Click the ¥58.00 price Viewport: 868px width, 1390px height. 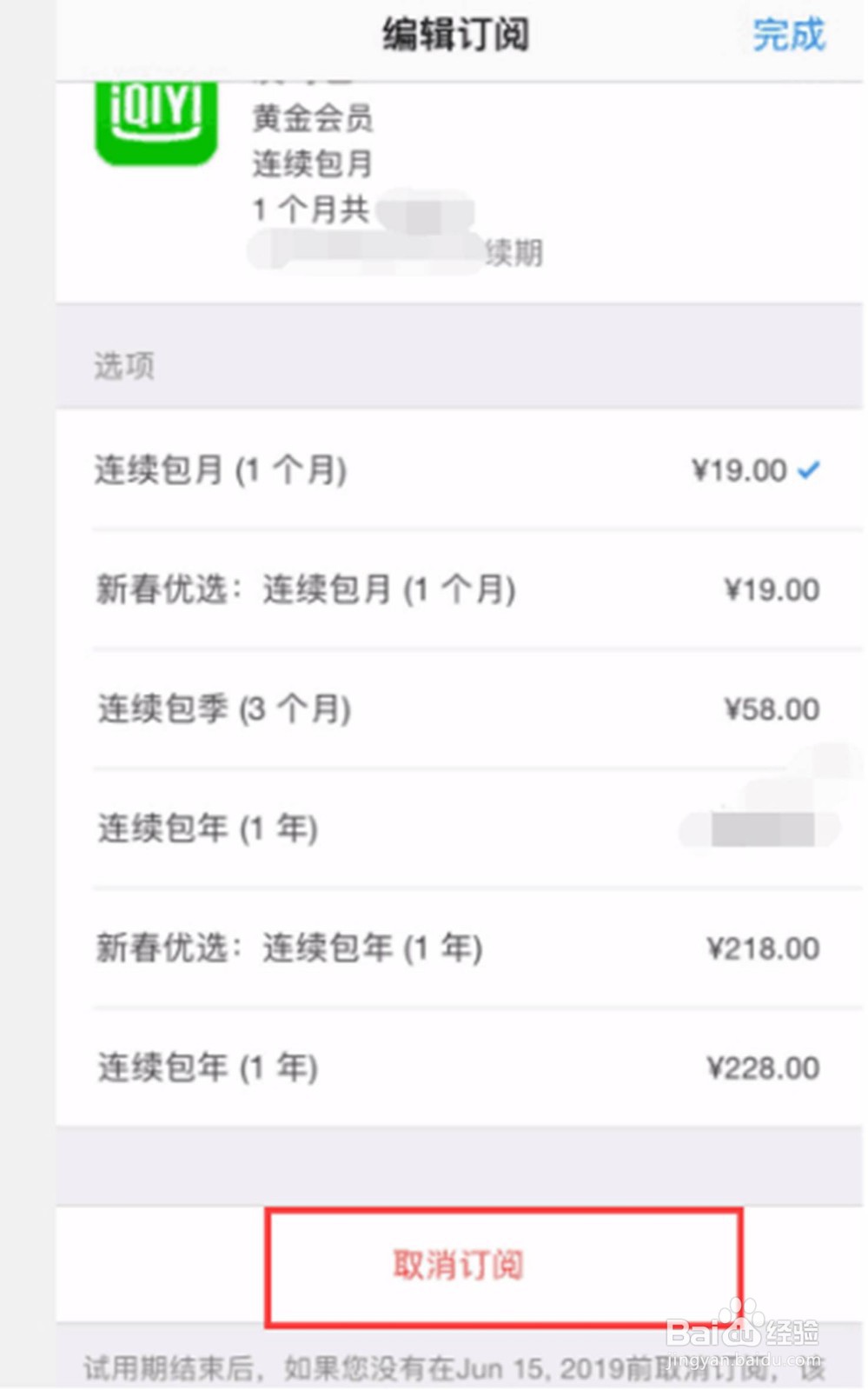click(x=772, y=709)
